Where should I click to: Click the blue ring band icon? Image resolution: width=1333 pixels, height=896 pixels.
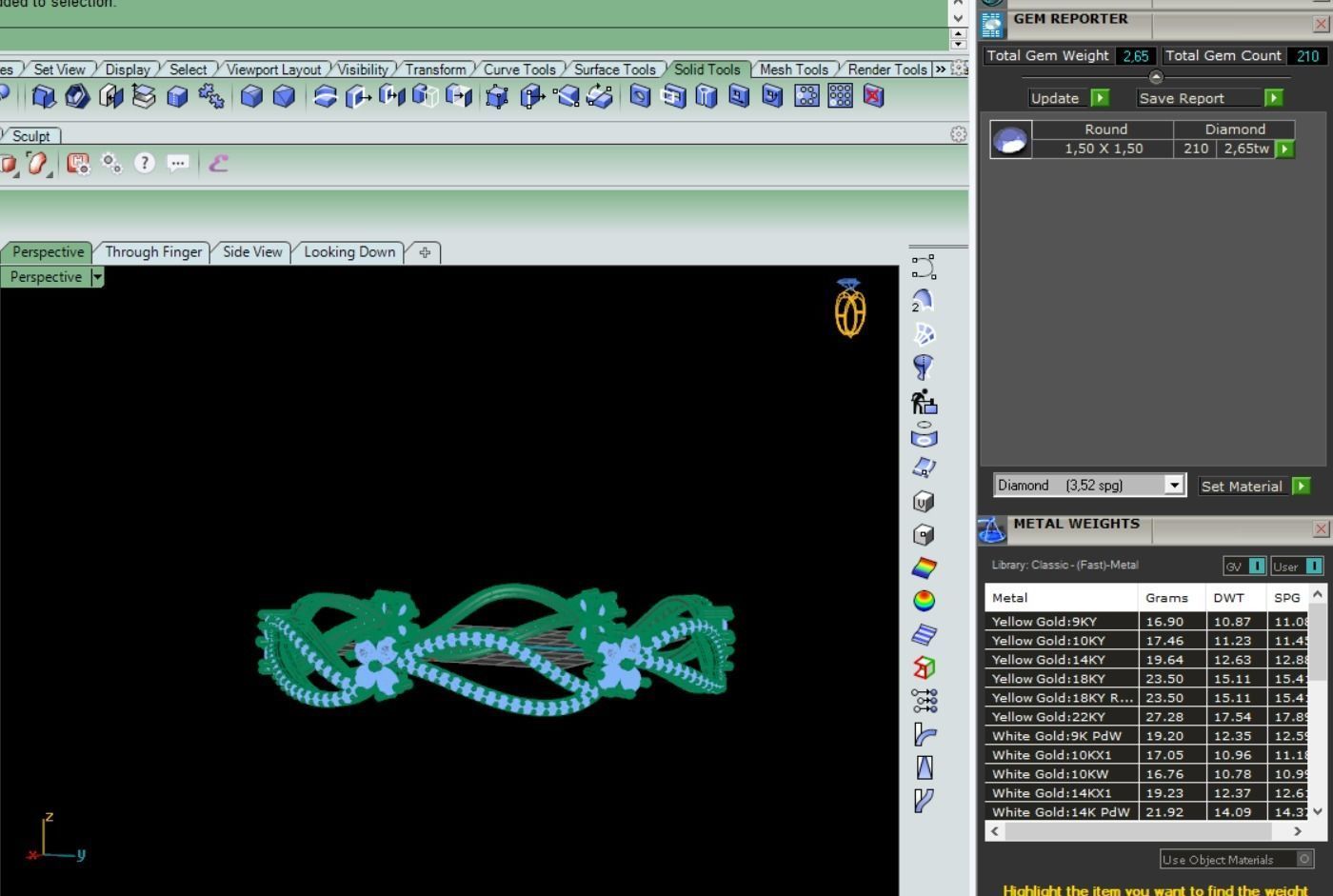point(924,435)
